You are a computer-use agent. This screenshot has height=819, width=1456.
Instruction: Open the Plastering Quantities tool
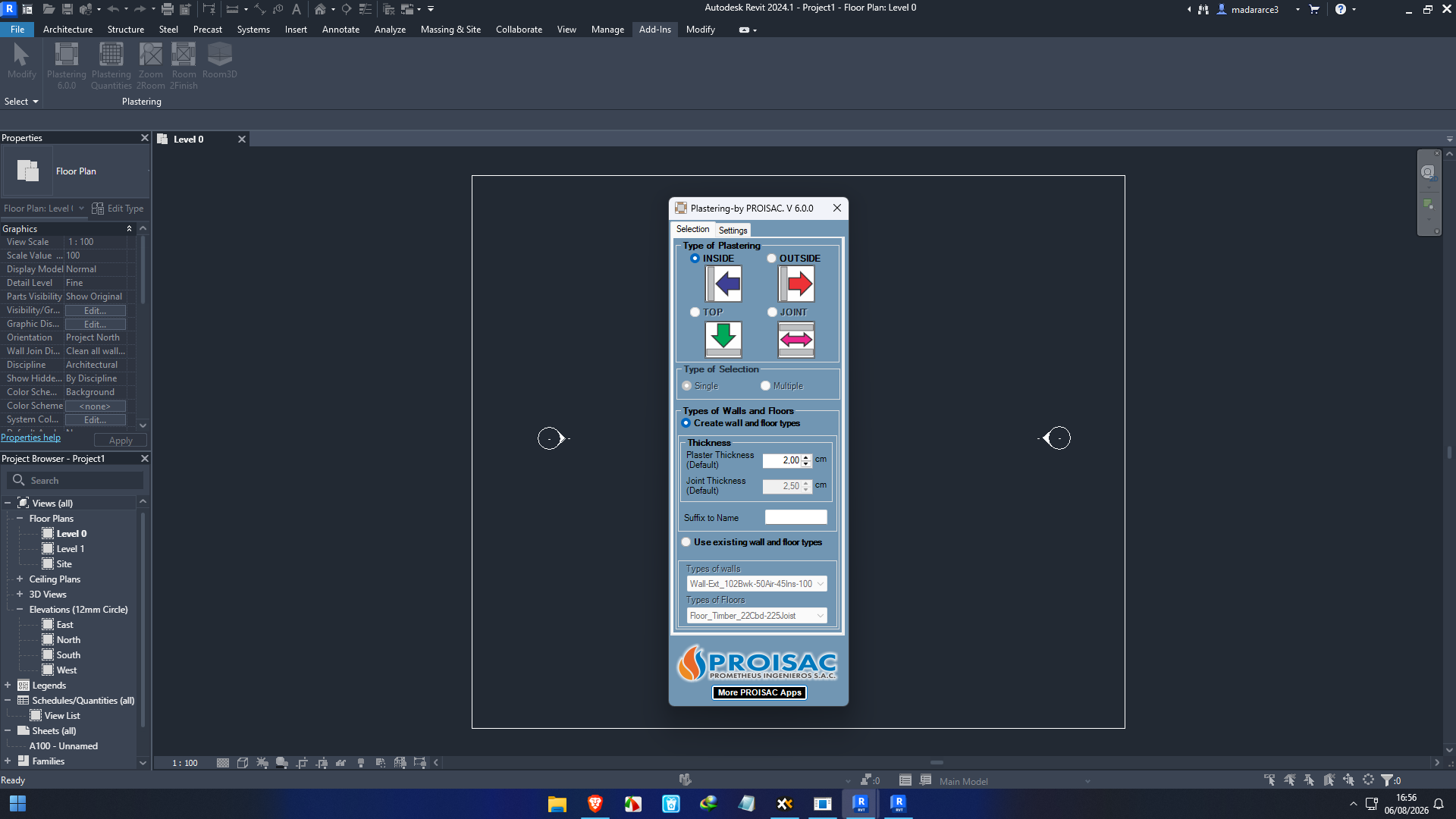click(111, 65)
